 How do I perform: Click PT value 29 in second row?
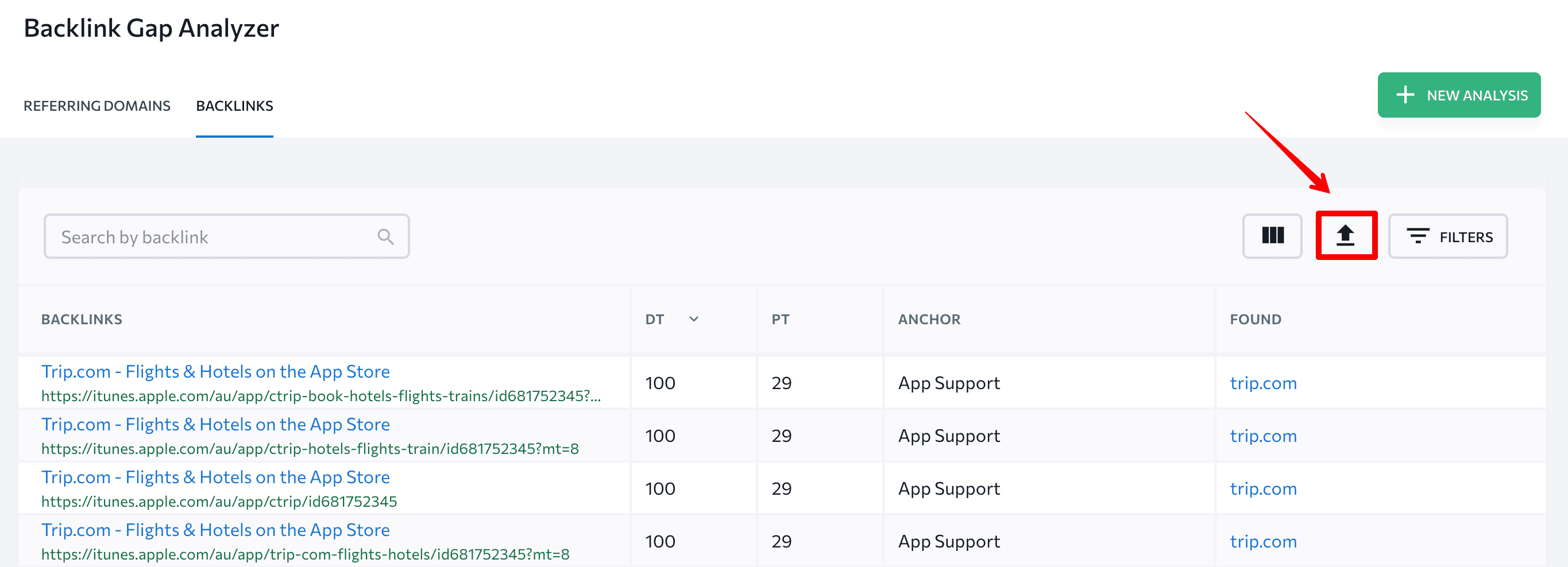[x=782, y=436]
